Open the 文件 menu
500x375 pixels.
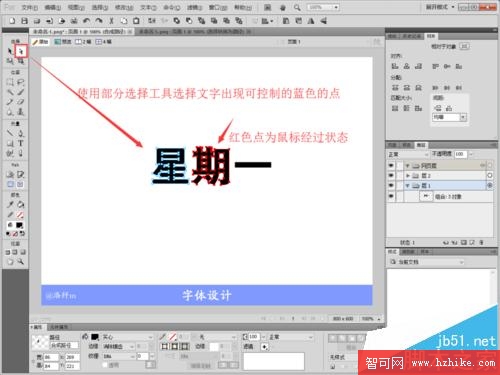pyautogui.click(x=29, y=7)
